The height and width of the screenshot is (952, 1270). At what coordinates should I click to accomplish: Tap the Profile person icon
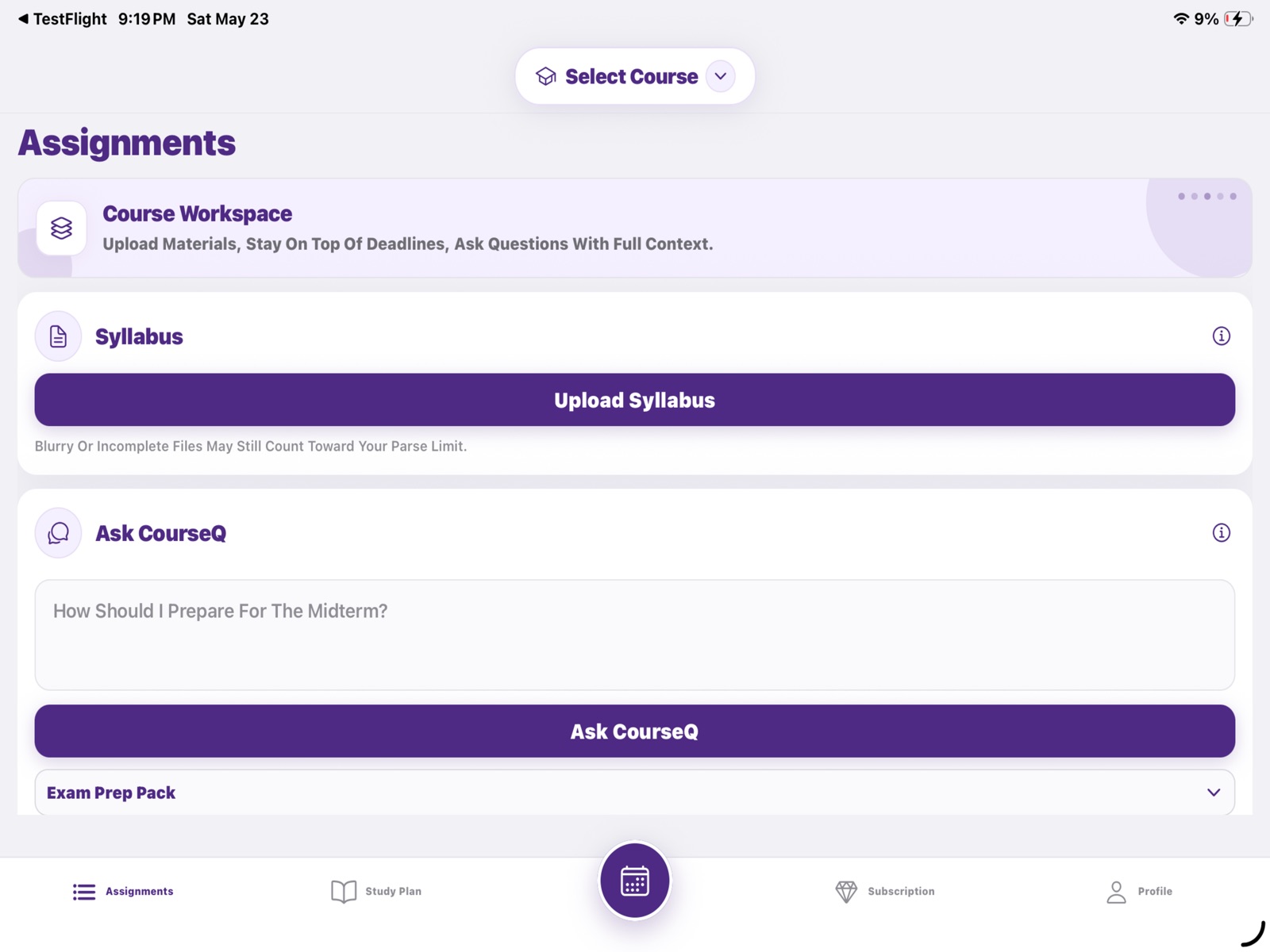pos(1116,892)
